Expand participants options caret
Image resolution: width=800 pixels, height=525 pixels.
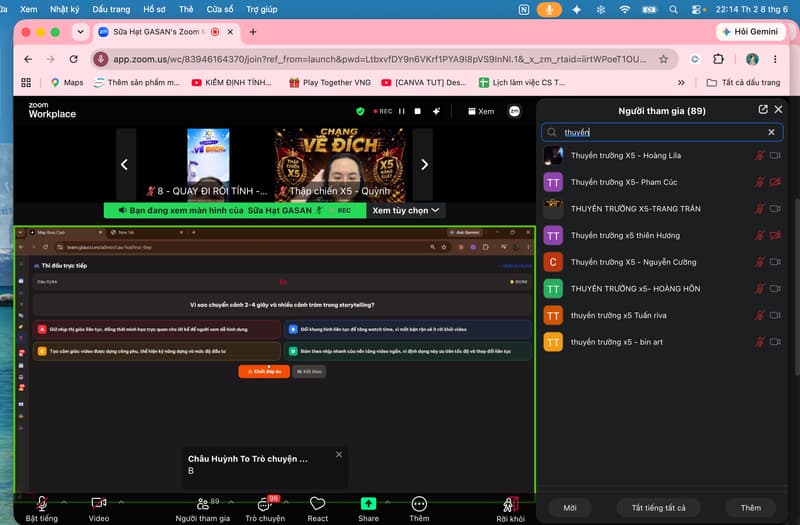coord(231,503)
